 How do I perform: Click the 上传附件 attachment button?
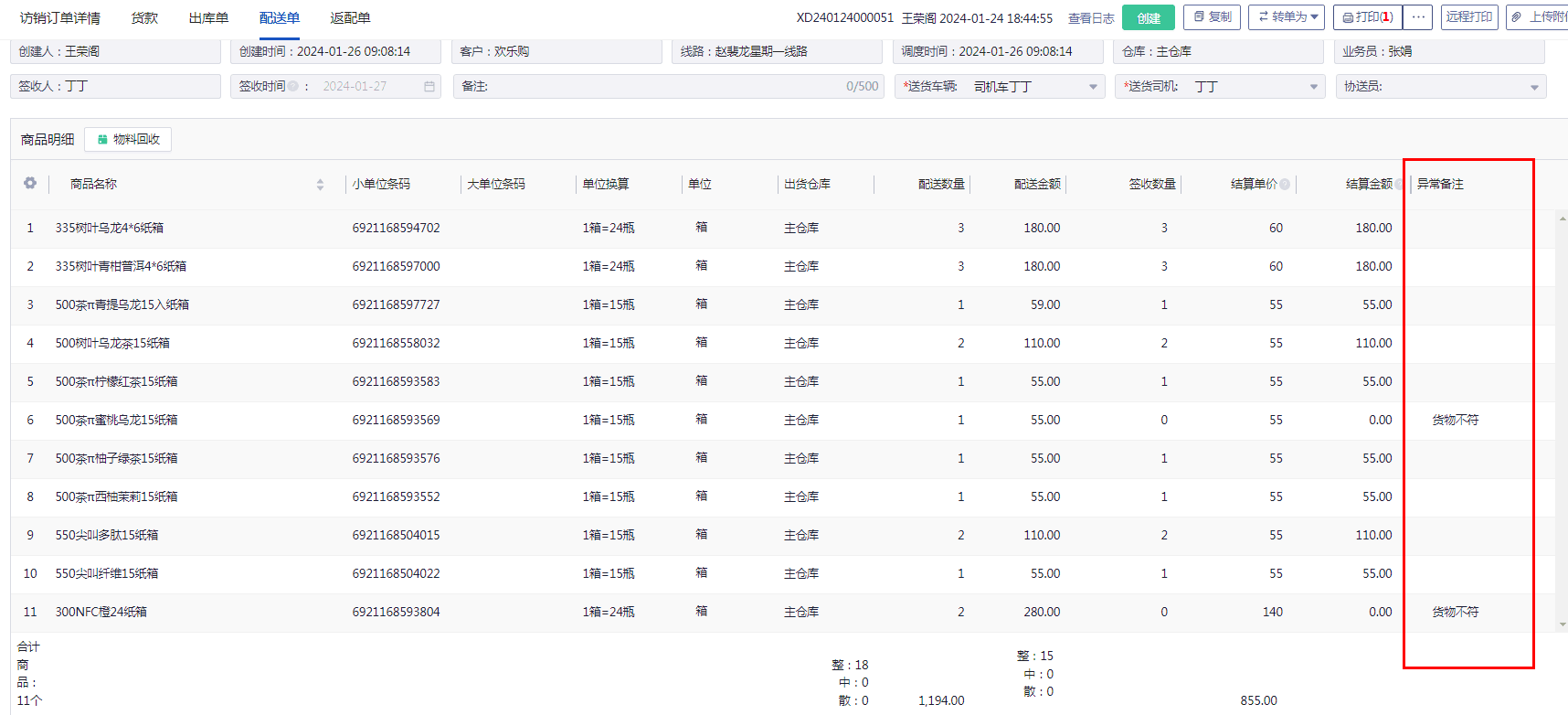tap(1540, 17)
